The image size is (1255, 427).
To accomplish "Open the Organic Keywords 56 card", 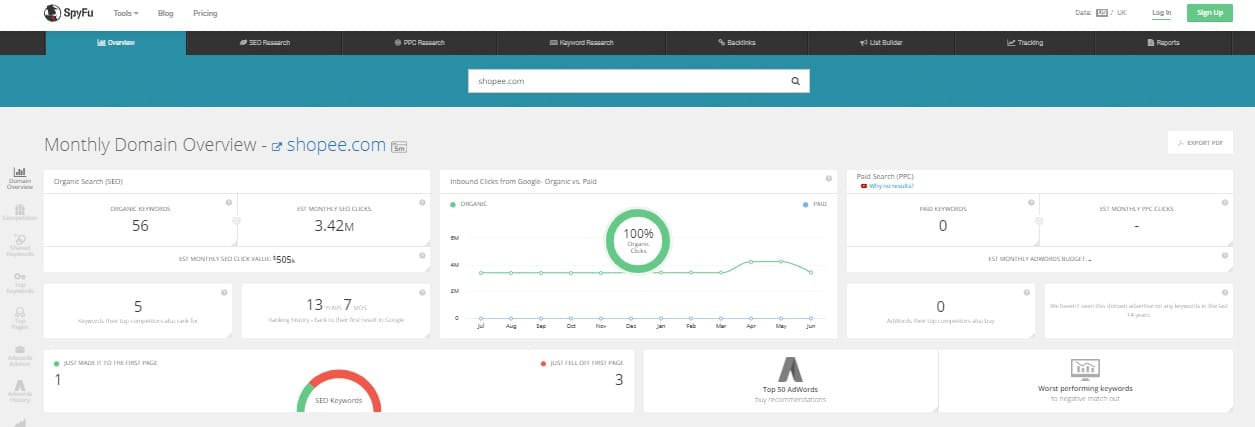I will 140,220.
